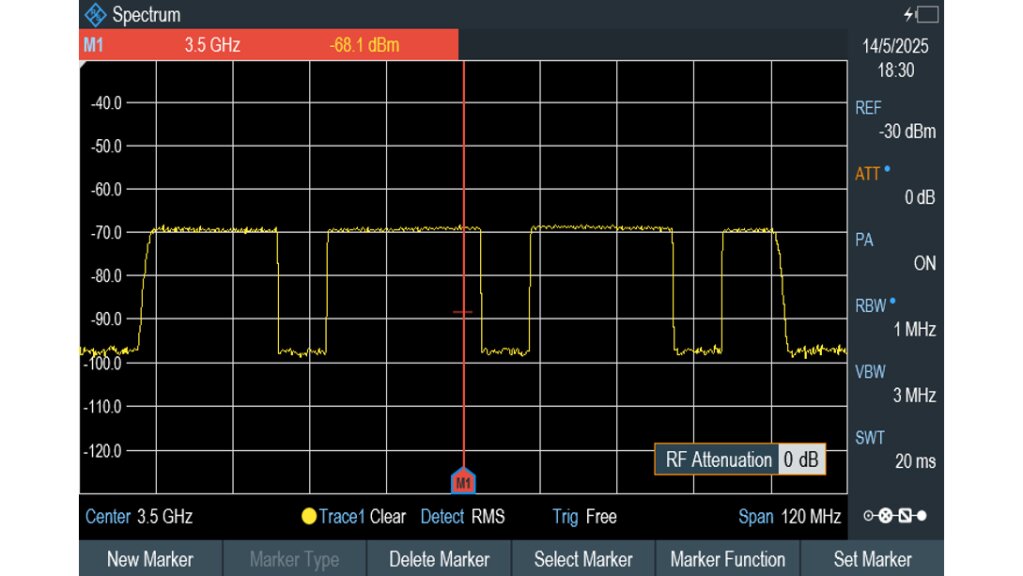
Task: Click the Center 3.5 GHz field
Action: pos(138,517)
